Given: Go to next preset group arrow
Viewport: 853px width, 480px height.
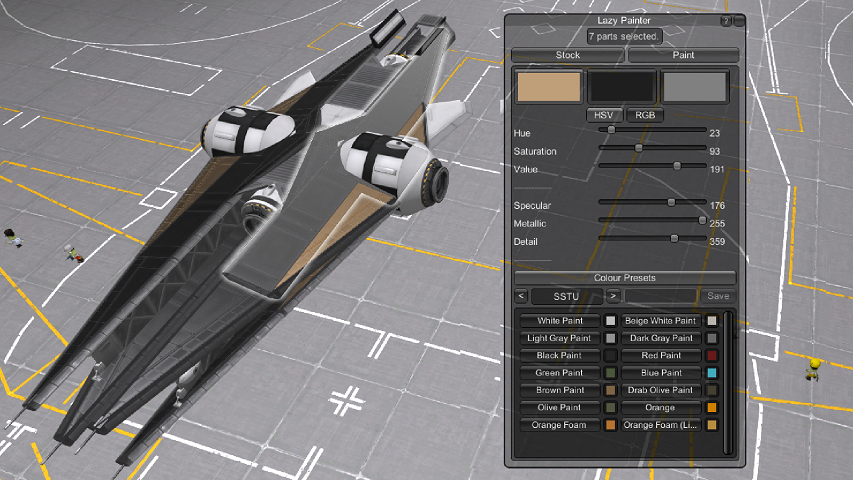Looking at the screenshot, I should 613,296.
